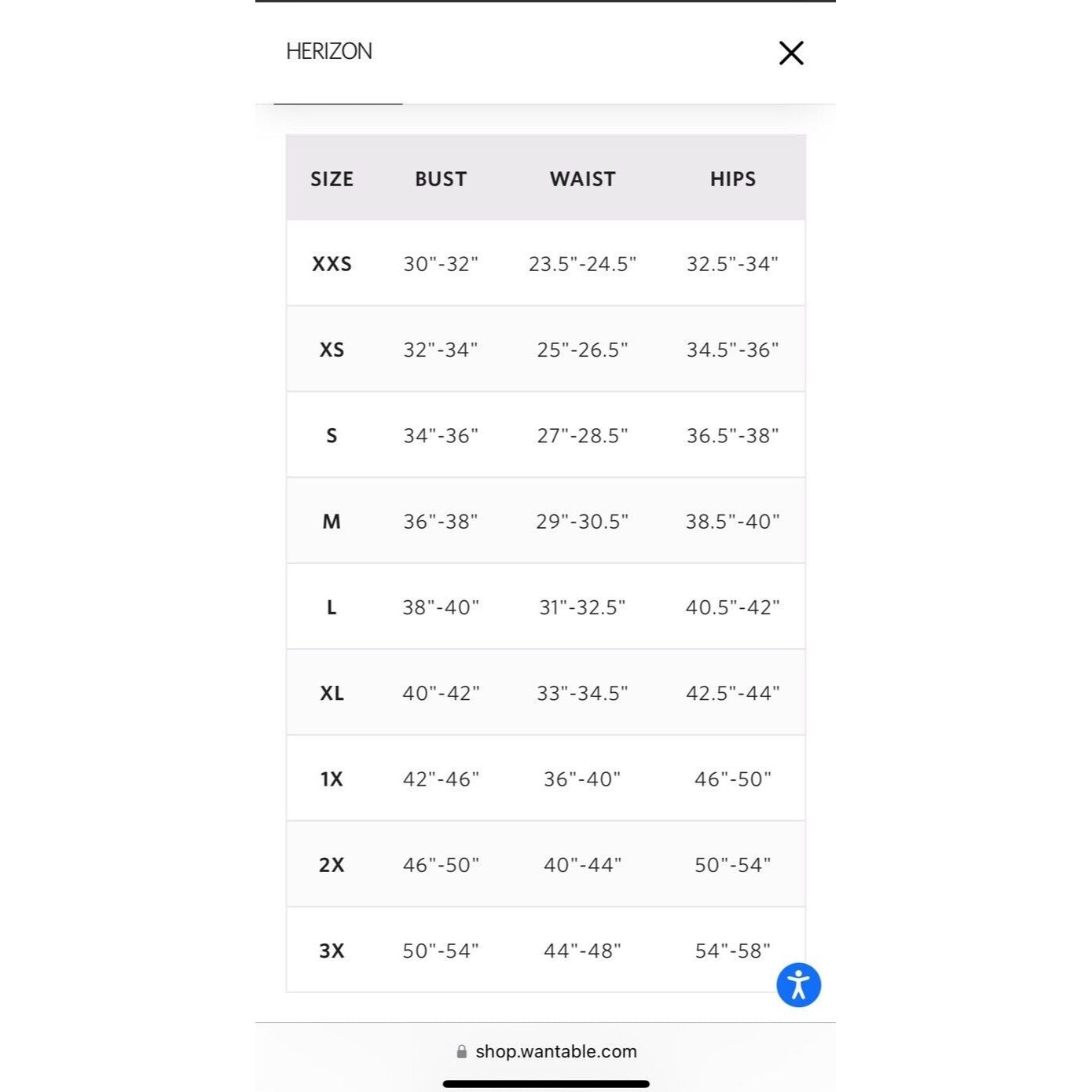Viewport: 1092px width, 1092px height.
Task: Click the SIZE column header
Action: pyautogui.click(x=332, y=179)
